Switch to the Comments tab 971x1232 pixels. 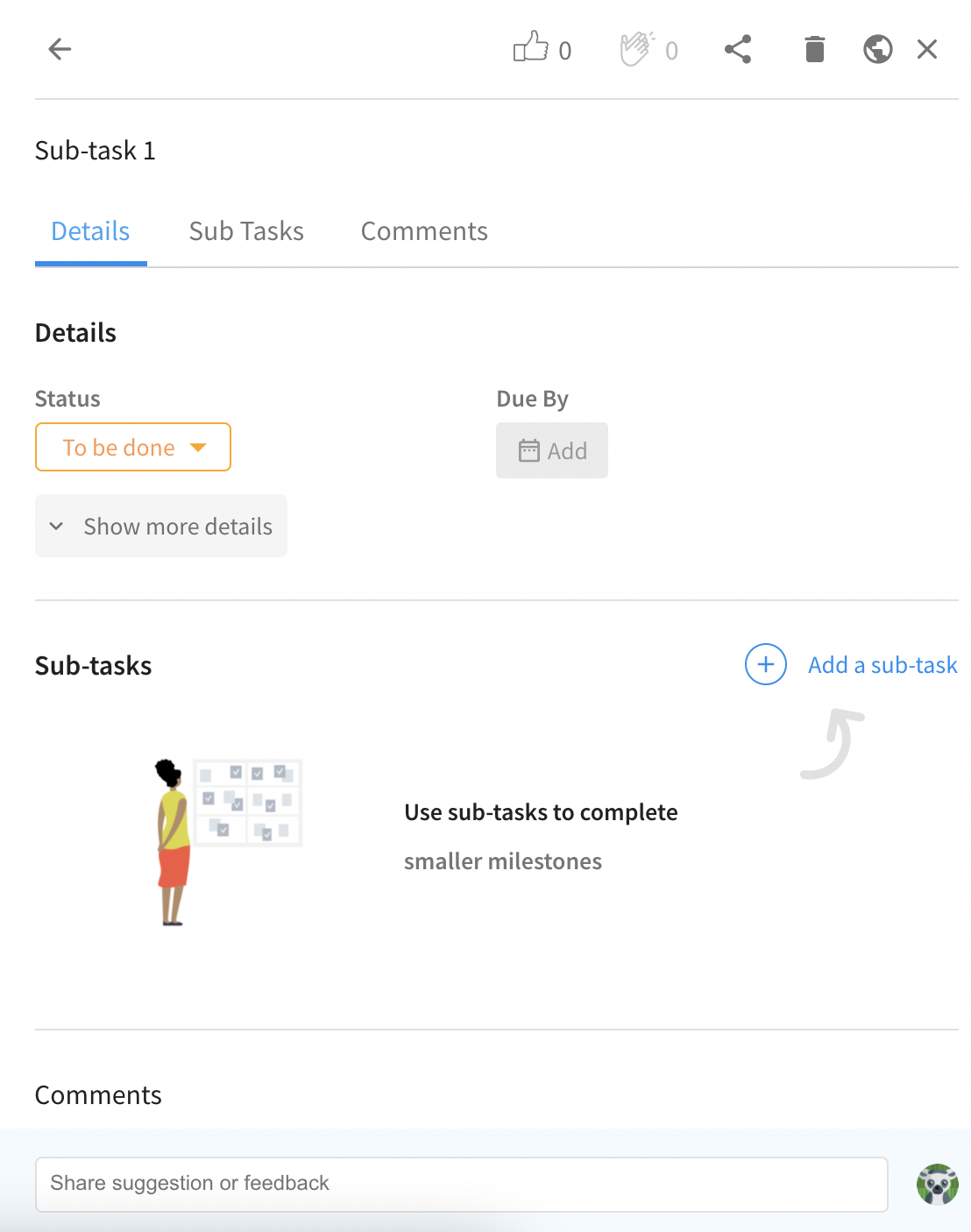tap(424, 231)
